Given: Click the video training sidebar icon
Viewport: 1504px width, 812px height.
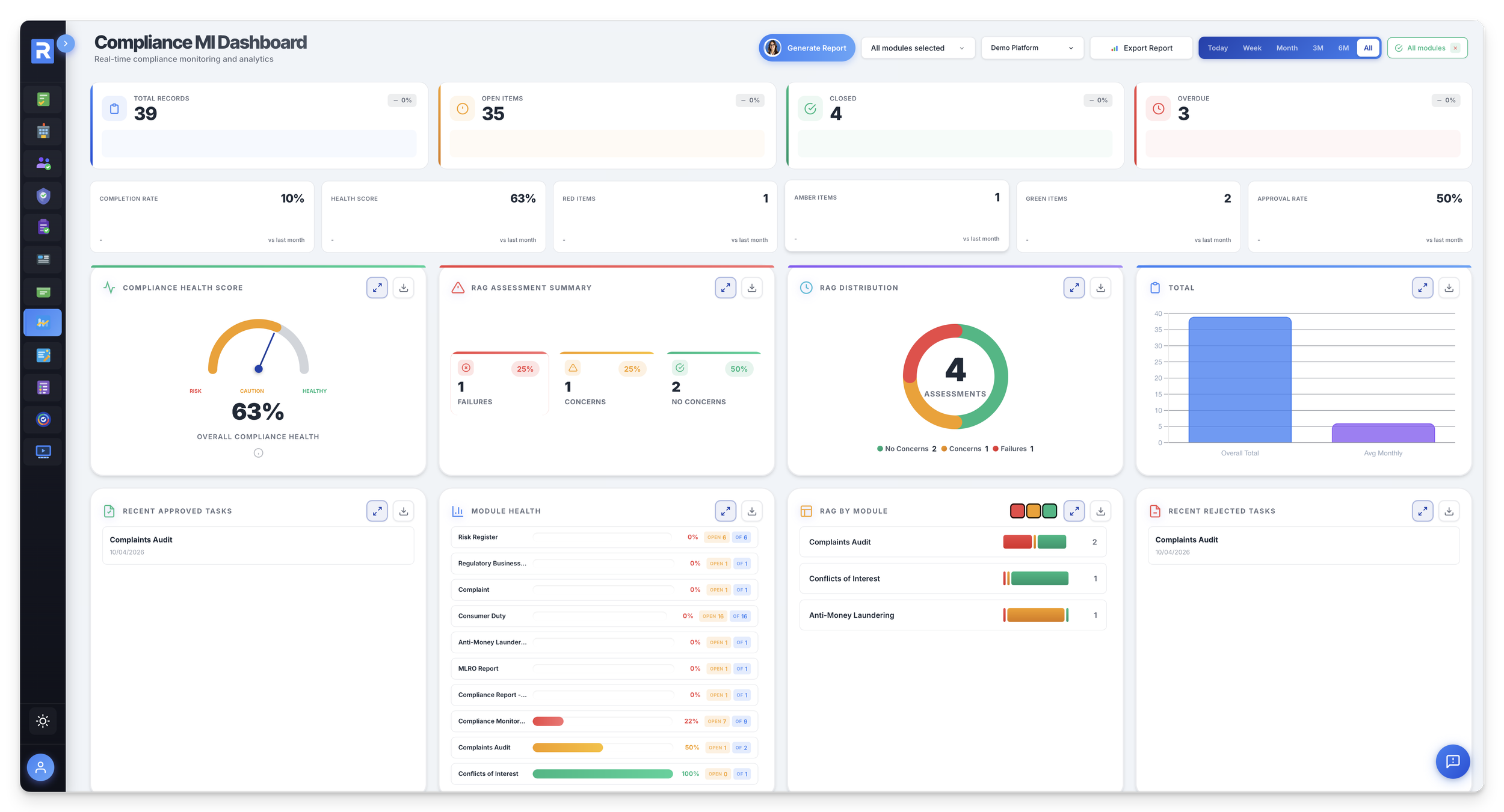Looking at the screenshot, I should pos(42,451).
